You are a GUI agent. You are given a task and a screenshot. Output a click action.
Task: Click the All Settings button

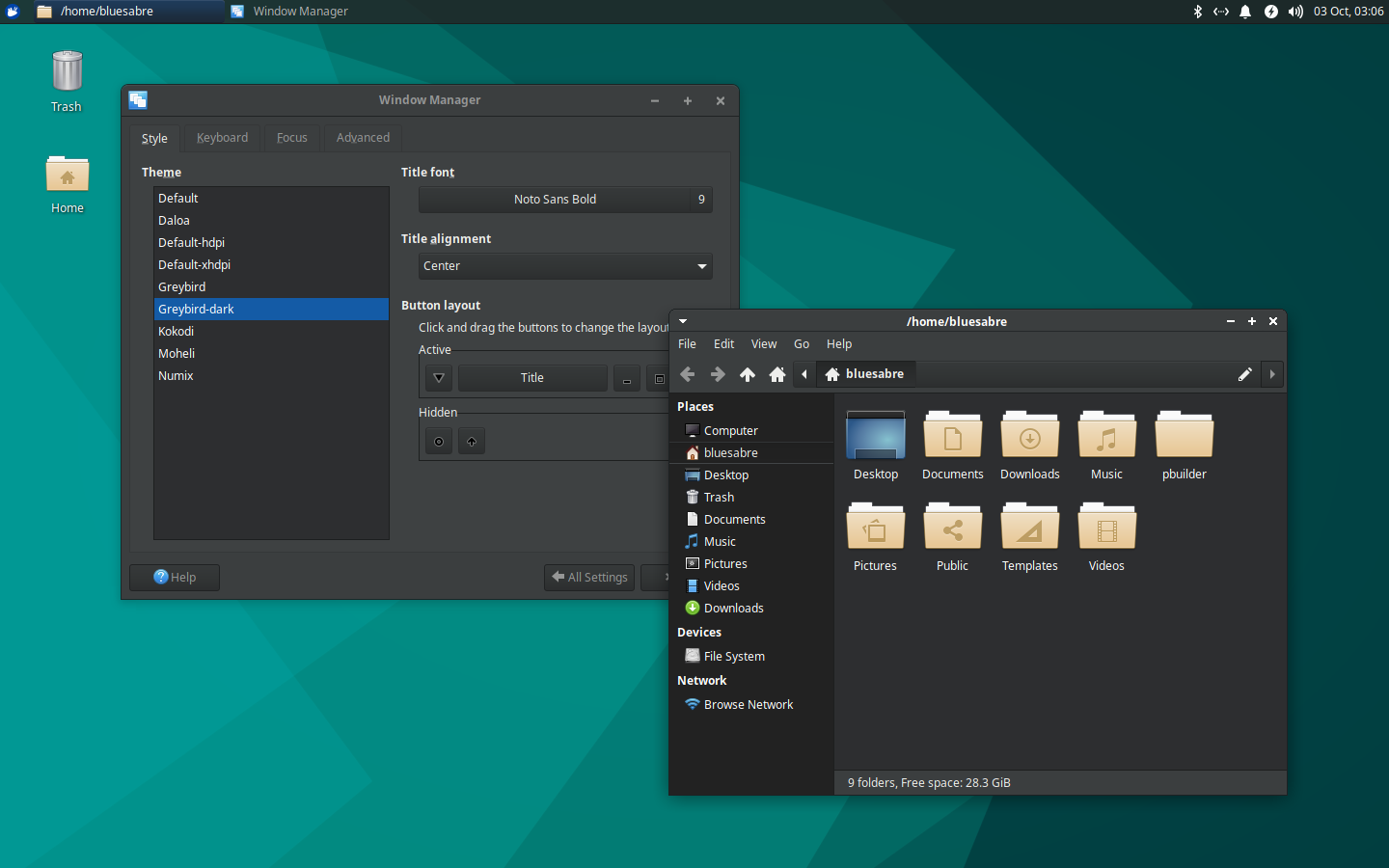coord(588,577)
